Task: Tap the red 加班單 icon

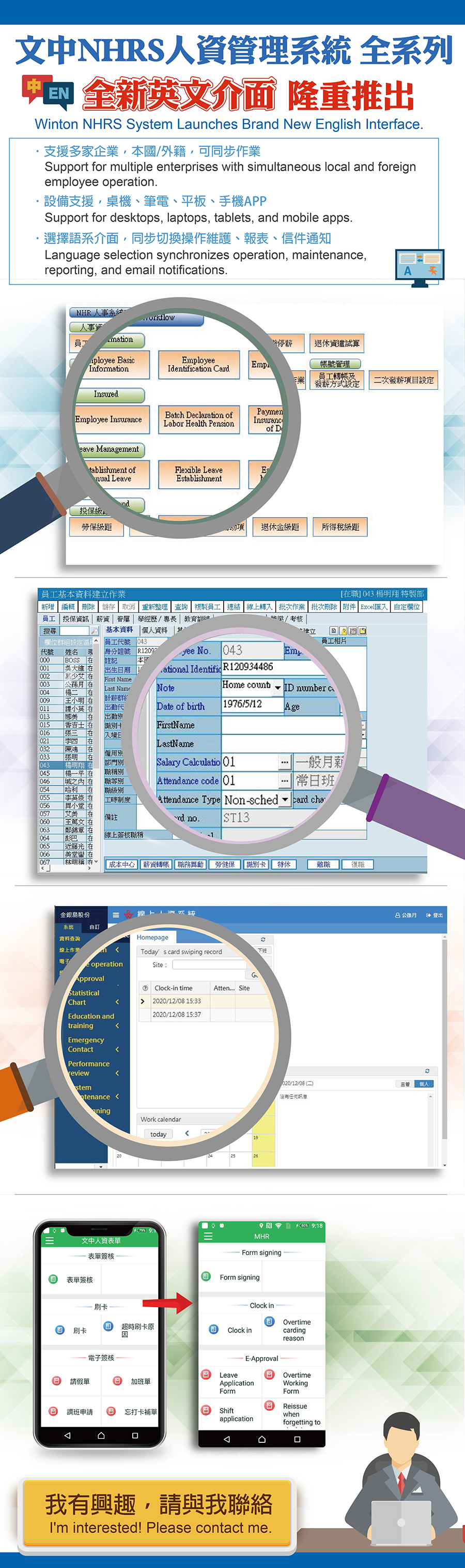Action: tap(117, 1380)
